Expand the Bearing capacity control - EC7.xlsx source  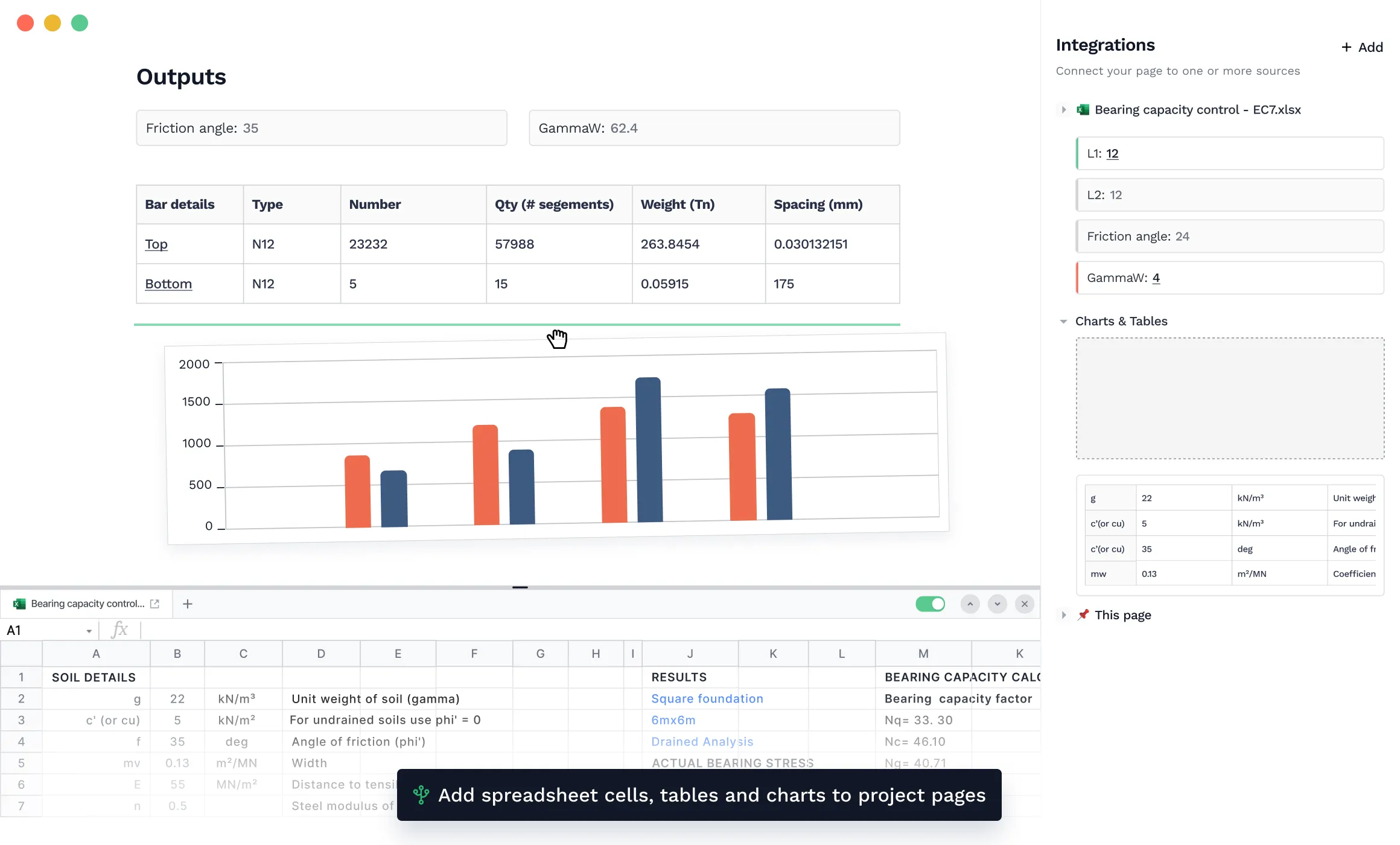pos(1063,109)
